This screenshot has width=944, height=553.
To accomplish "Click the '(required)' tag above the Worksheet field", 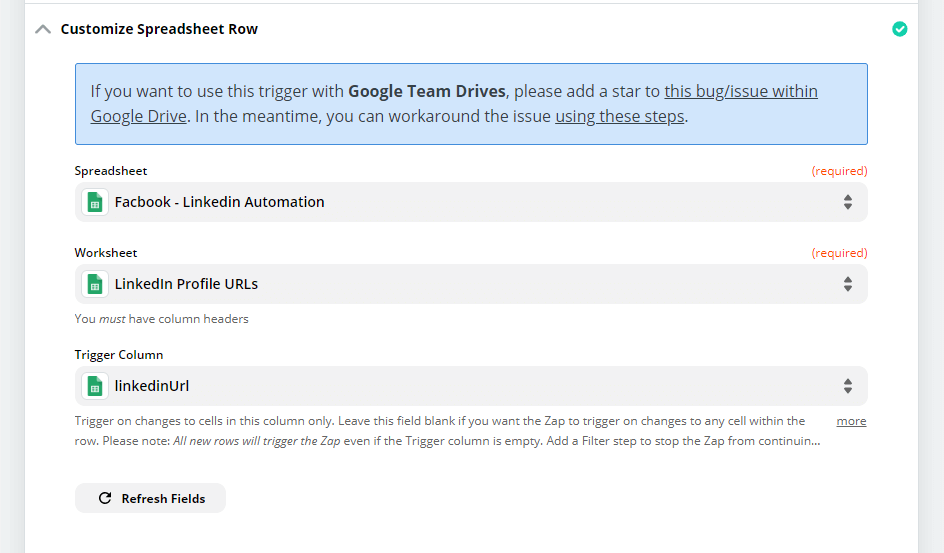I will (x=839, y=253).
